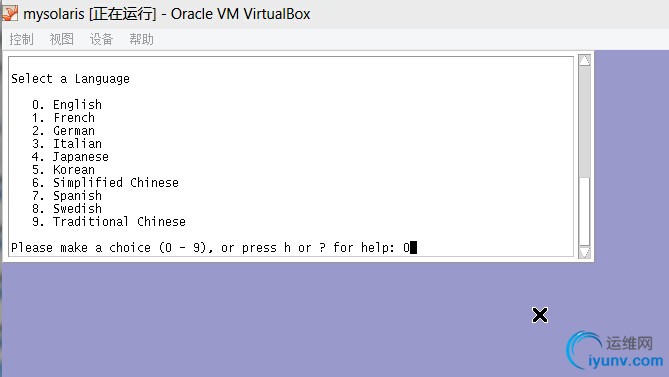Click the choice input cursor after help prompt
This screenshot has width=669, height=377.
coord(413,247)
